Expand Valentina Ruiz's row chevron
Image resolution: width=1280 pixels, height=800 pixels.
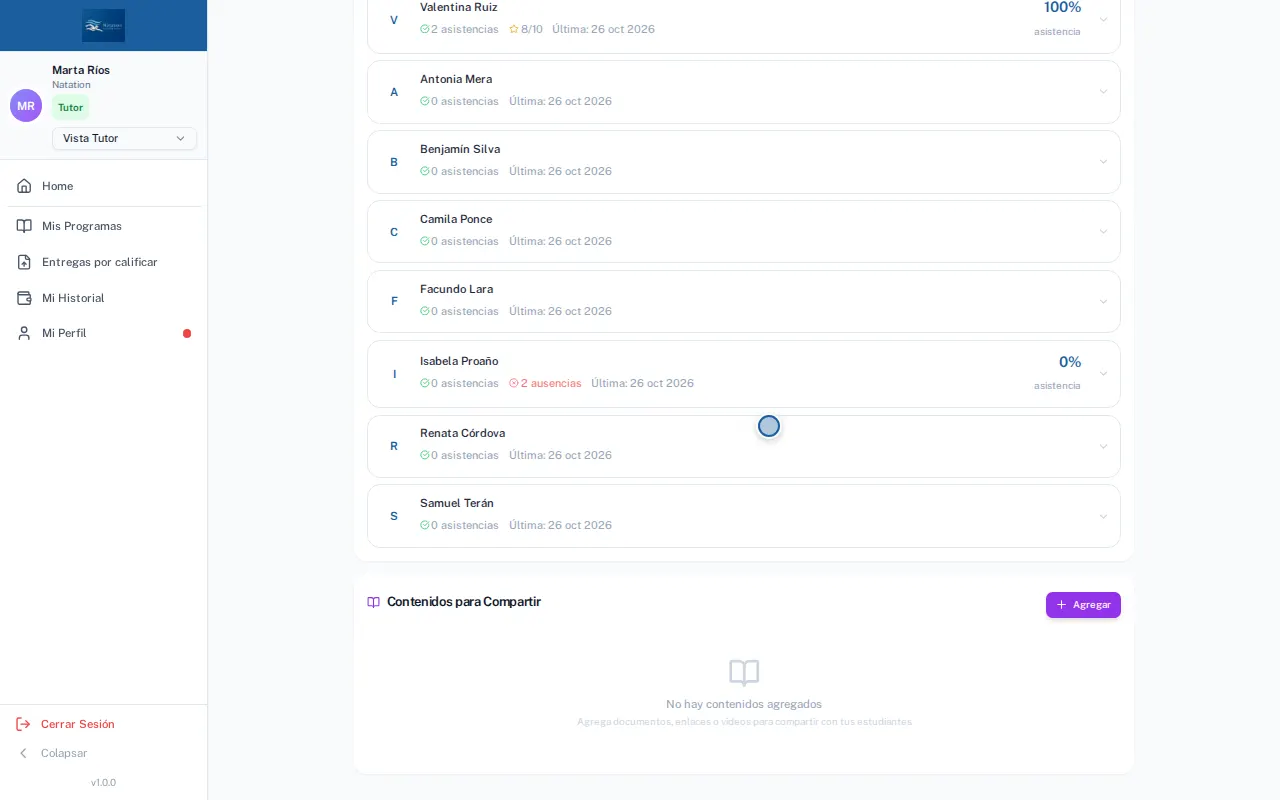tap(1104, 19)
